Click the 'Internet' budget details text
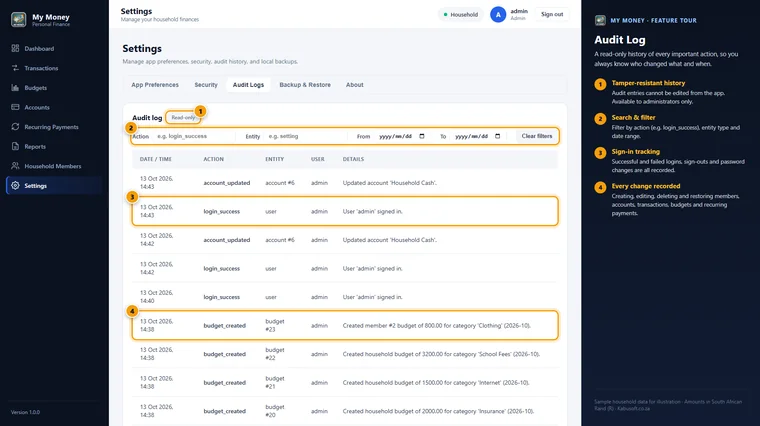Screen dimensions: 760x426 click(436, 383)
